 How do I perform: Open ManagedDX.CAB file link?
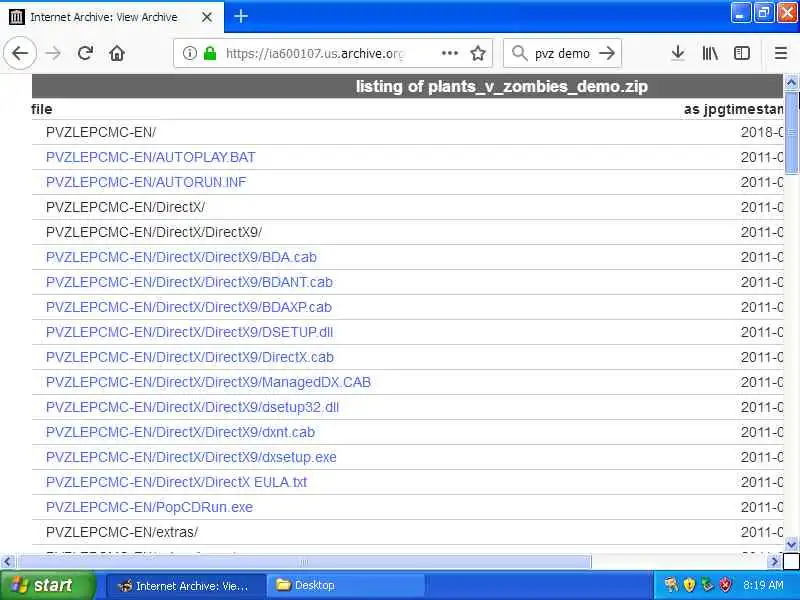point(209,382)
